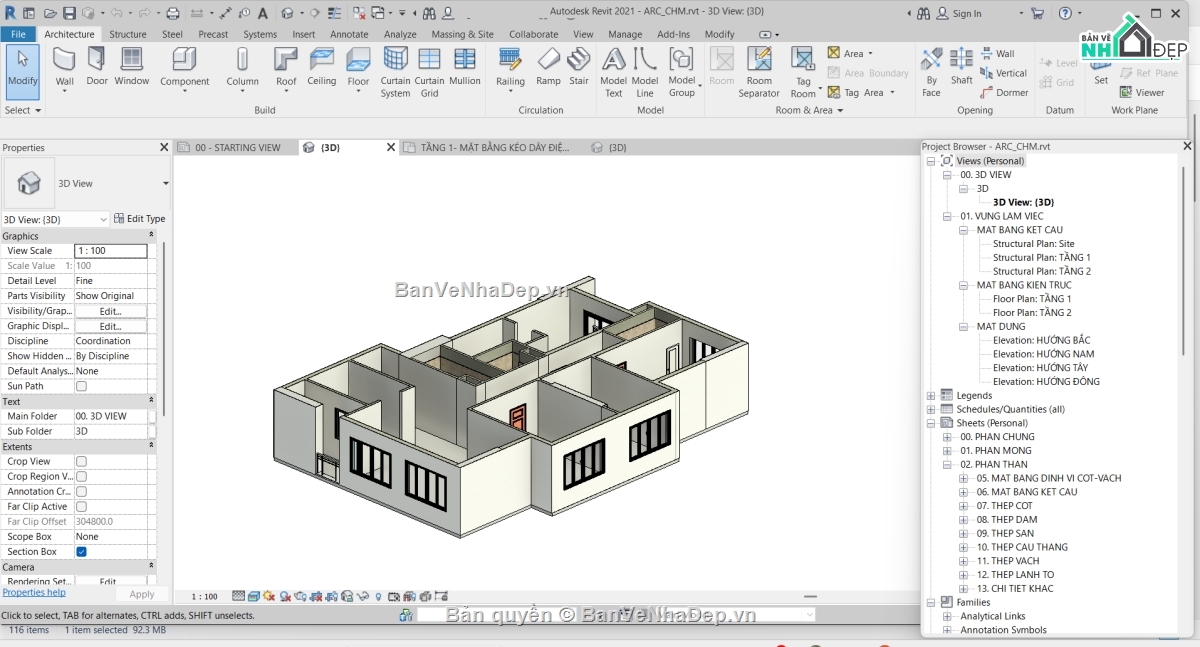Select the Model Text tool

pos(613,72)
